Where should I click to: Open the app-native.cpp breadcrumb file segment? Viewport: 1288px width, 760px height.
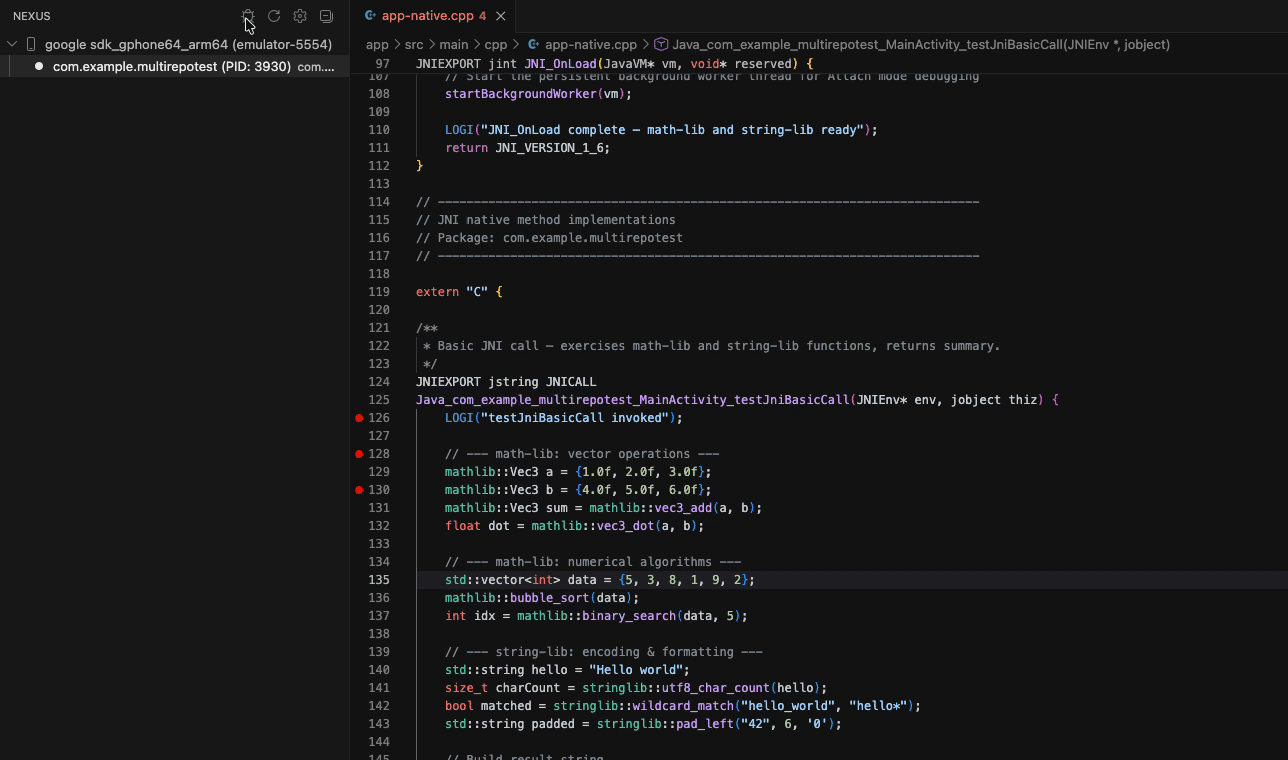pyautogui.click(x=591, y=45)
